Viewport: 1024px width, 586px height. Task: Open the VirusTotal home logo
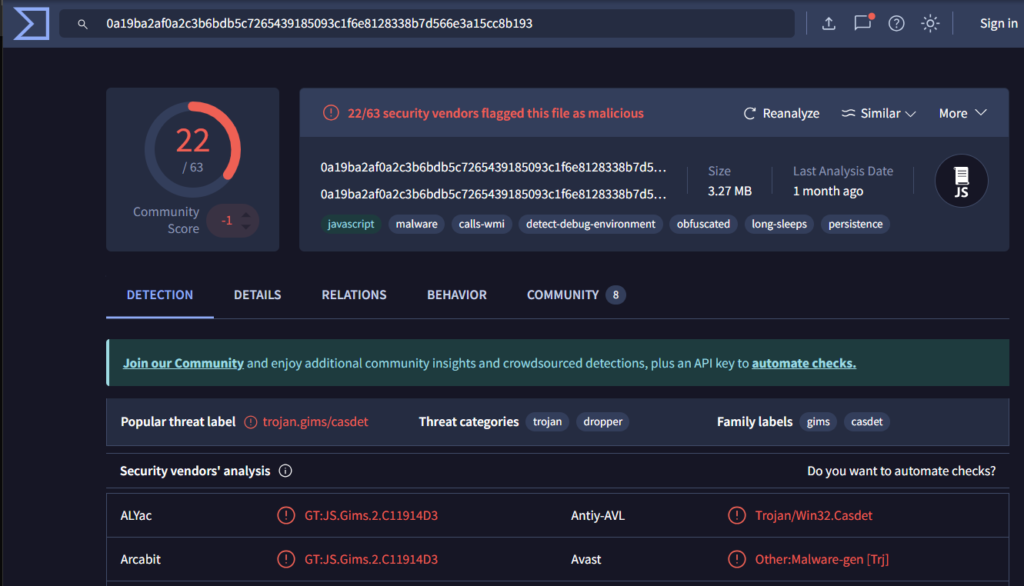[x=31, y=24]
